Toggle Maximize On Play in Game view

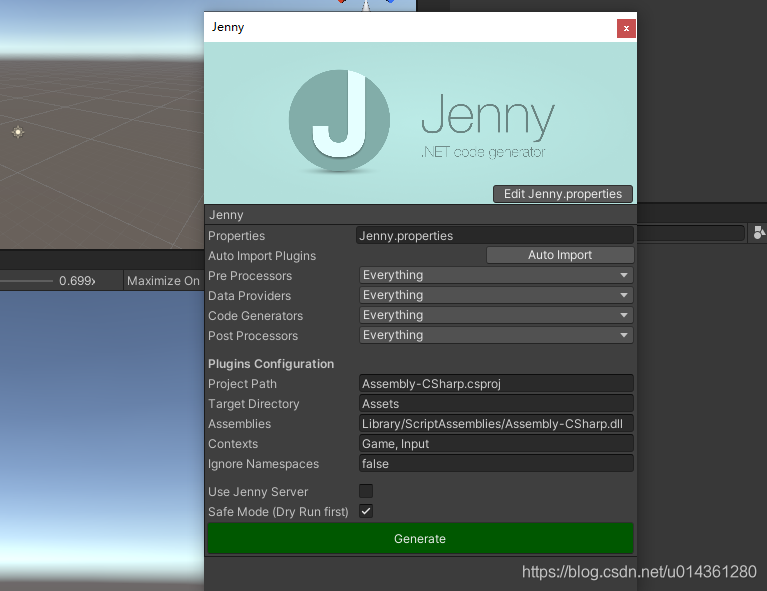coord(163,280)
